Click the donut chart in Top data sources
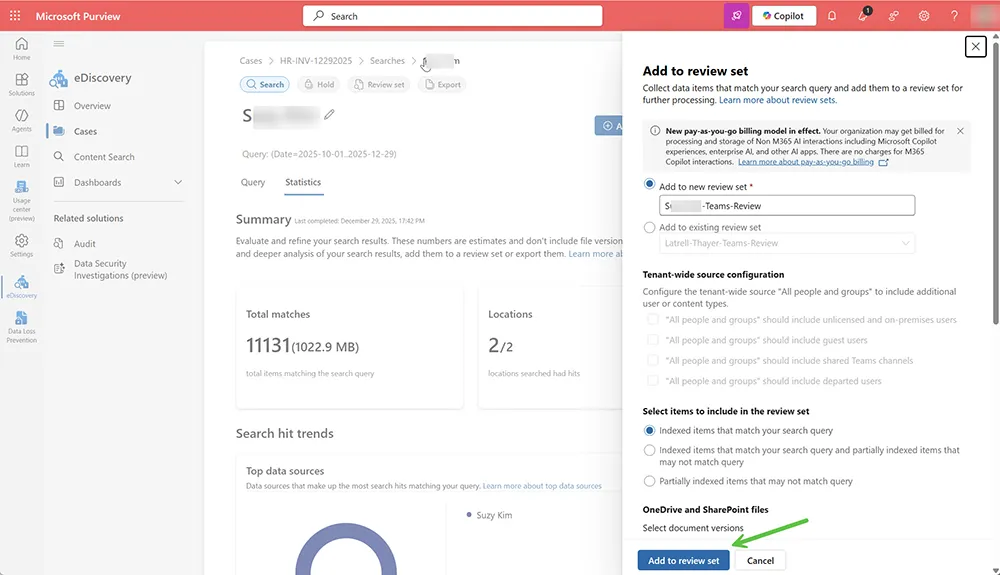The height and width of the screenshot is (575, 1000). point(346,550)
